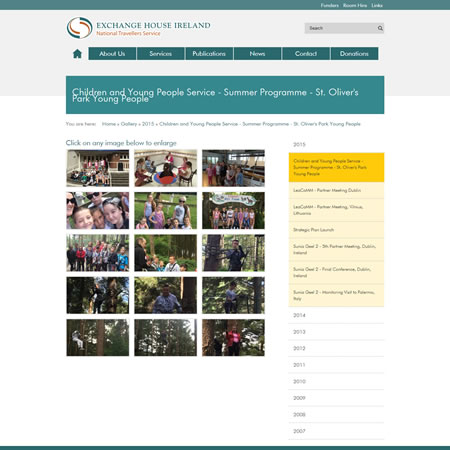
Task: Open Sunia Geel 2 Monitoring Visit Palermo gallery
Action: (336, 295)
